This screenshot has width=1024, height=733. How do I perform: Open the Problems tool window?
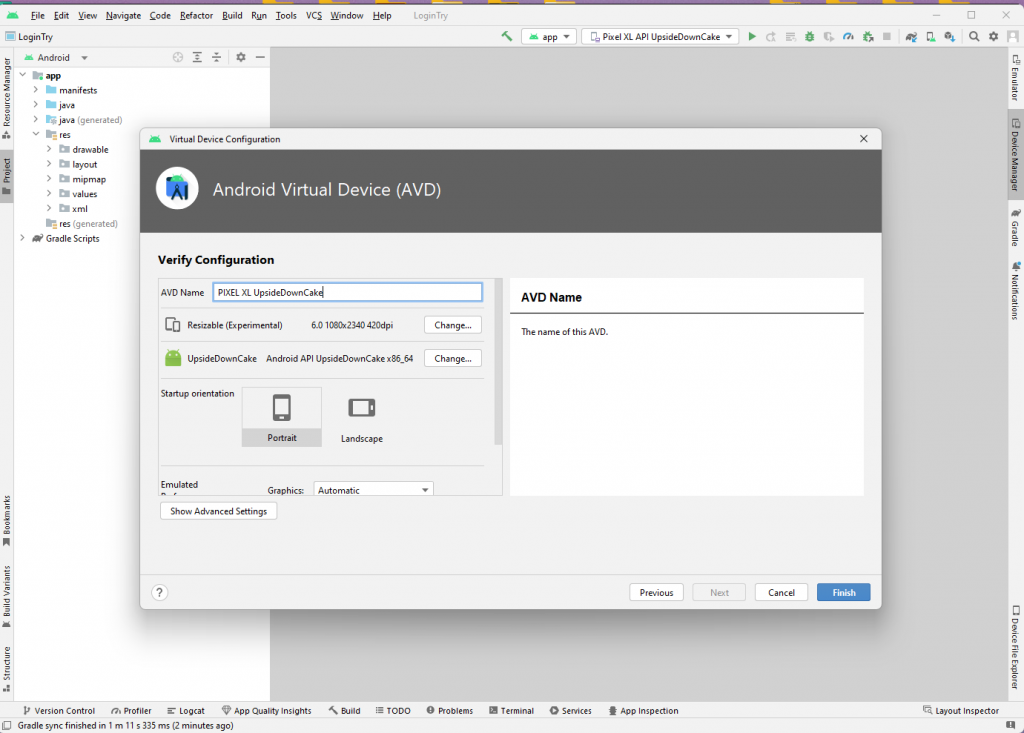pyautogui.click(x=449, y=711)
